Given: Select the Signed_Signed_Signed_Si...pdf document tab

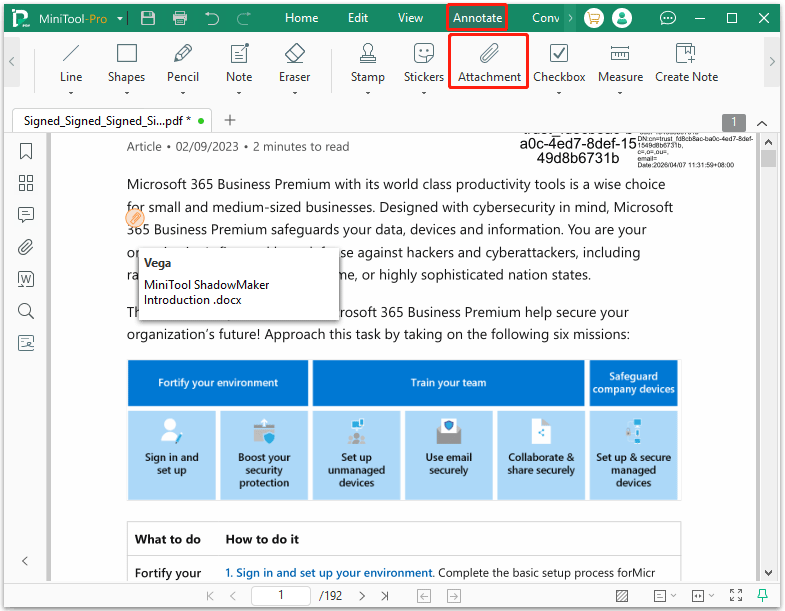Looking at the screenshot, I should point(112,121).
